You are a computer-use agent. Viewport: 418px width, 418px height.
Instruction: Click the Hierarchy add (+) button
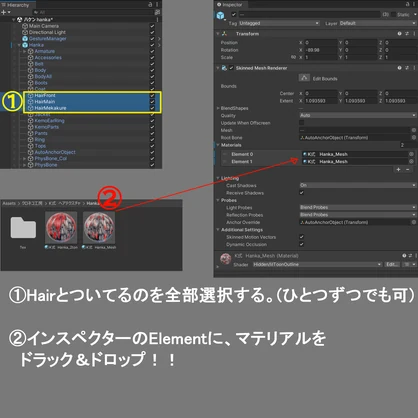tap(4, 12)
